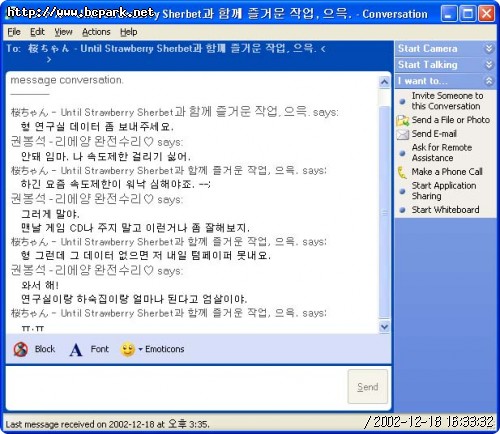Click the To: recipient name line
Image resolution: width=500 pixels, height=434 pixels.
[x=166, y=49]
